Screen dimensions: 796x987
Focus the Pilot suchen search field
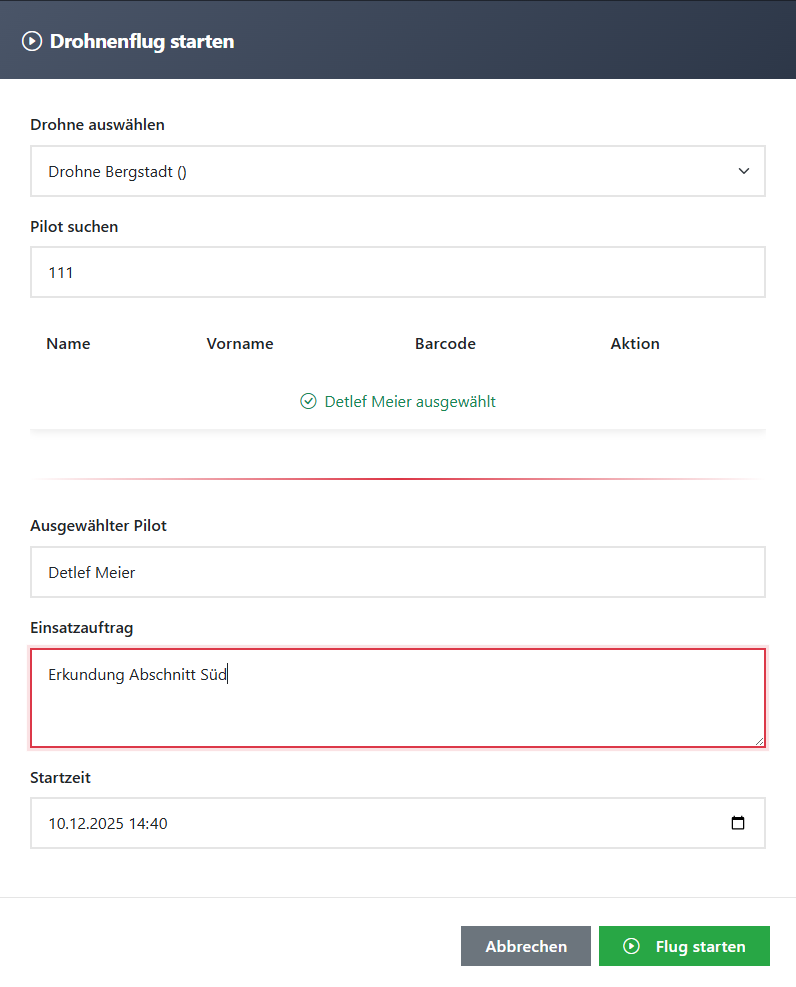tap(397, 272)
